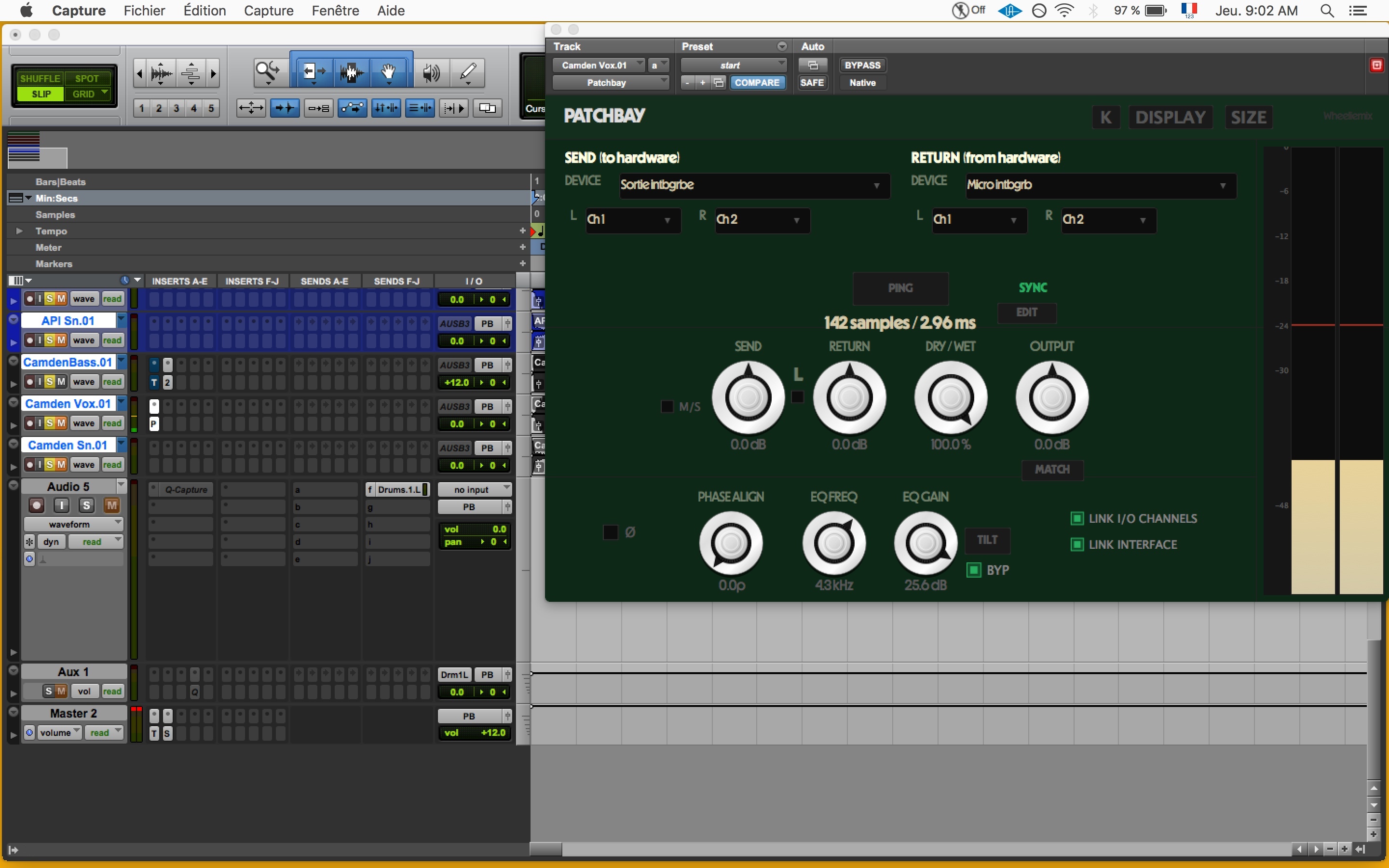Viewport: 1389px width, 868px height.
Task: Click the MIDI zoom icon
Action: coord(191,73)
